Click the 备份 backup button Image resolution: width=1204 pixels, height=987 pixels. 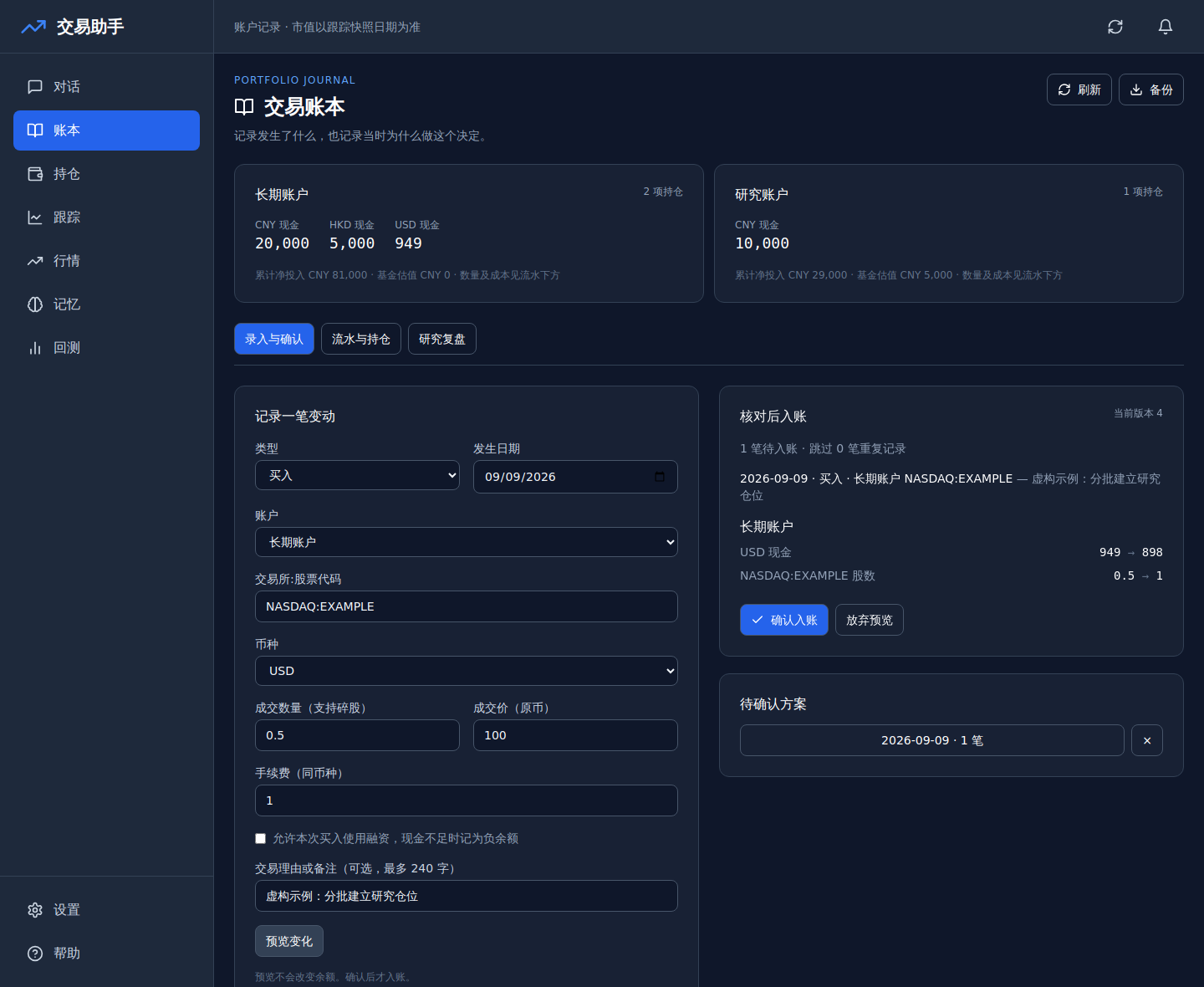pos(1150,89)
